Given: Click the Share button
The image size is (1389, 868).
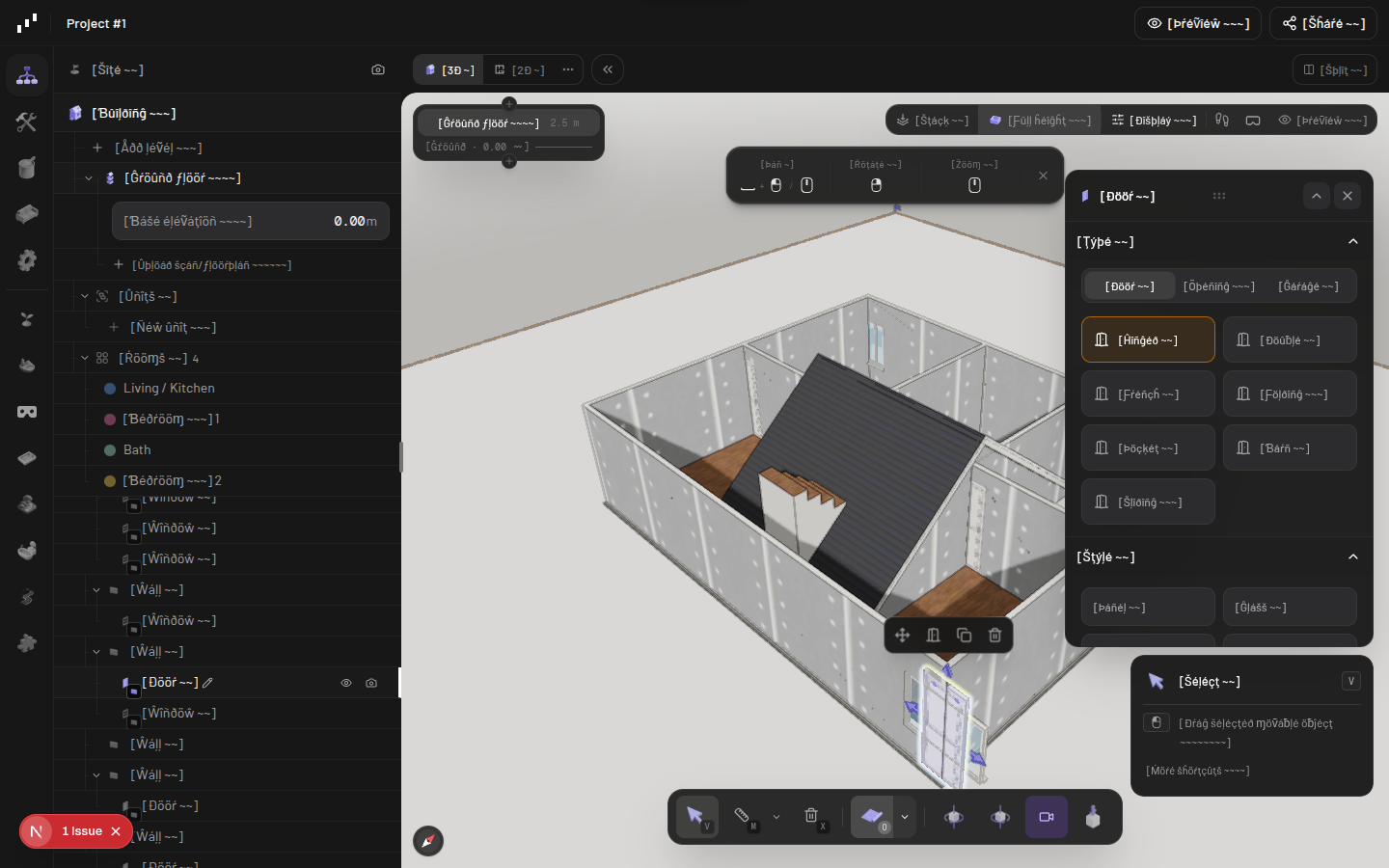Looking at the screenshot, I should (x=1323, y=23).
